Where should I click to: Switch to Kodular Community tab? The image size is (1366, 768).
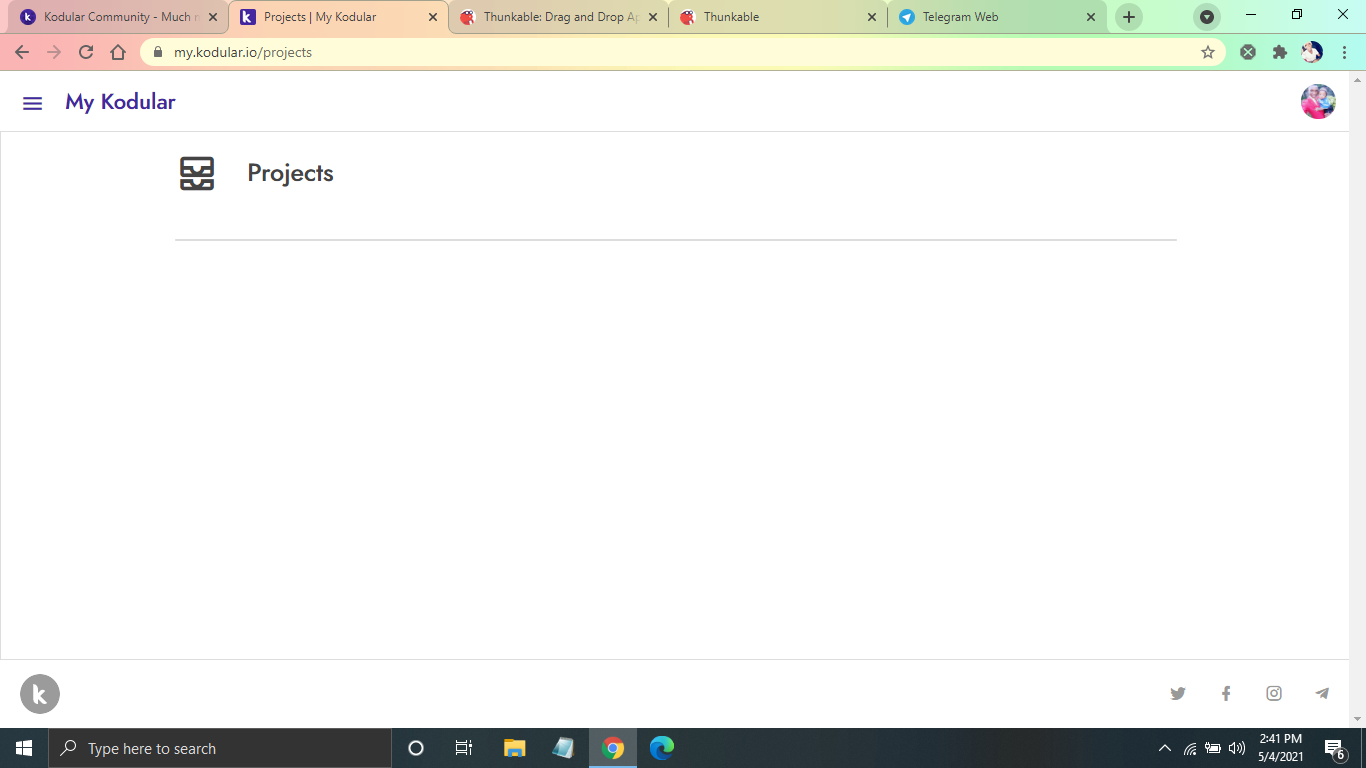point(115,17)
